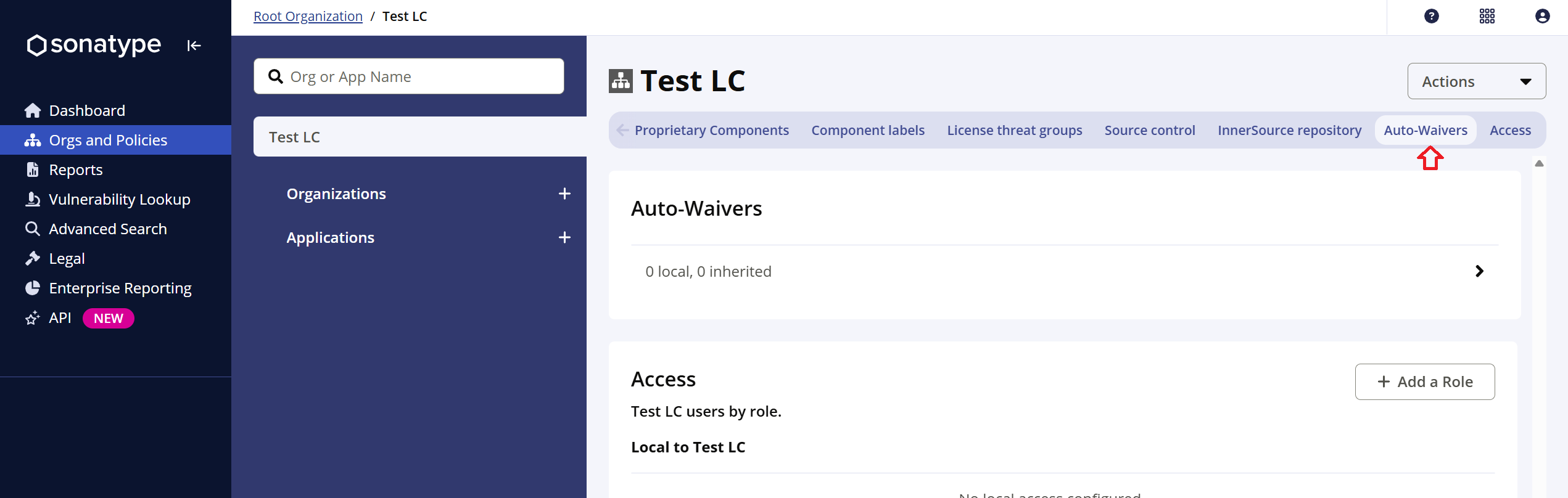The width and height of the screenshot is (1568, 498).
Task: Click the API sparkle icon
Action: tap(33, 317)
